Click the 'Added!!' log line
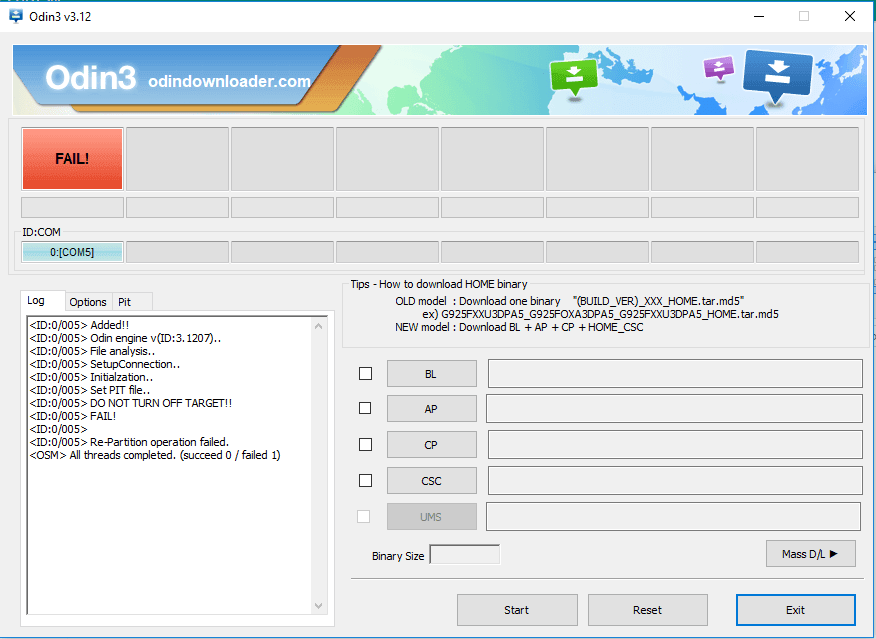Viewport: 876px width, 639px height. [x=79, y=325]
